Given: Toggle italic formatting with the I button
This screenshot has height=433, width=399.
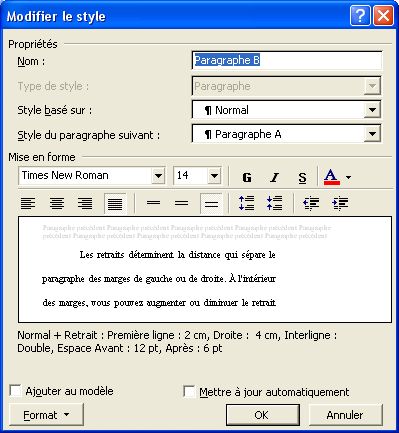Looking at the screenshot, I should click(274, 177).
